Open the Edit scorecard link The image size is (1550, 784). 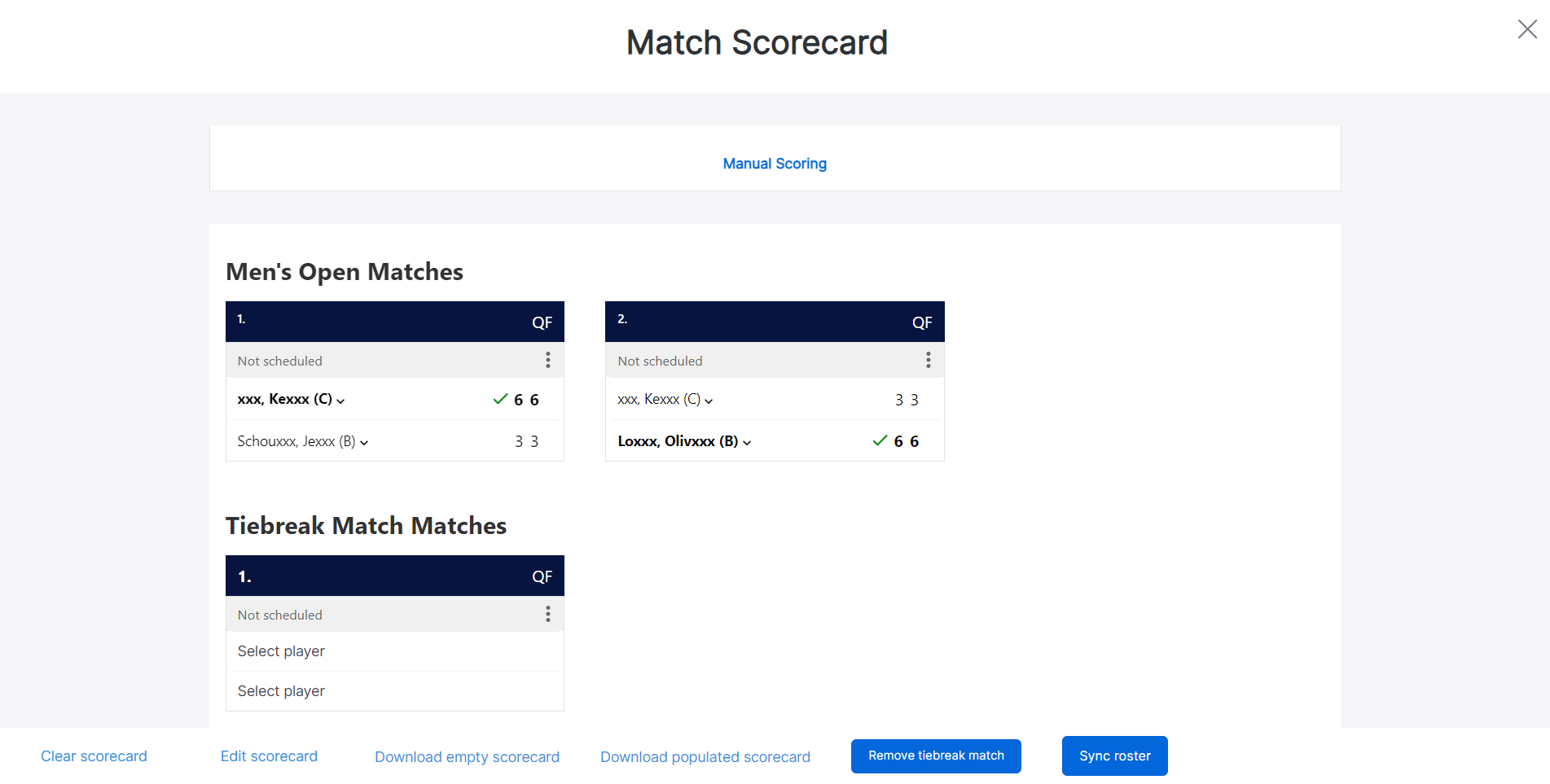point(269,756)
